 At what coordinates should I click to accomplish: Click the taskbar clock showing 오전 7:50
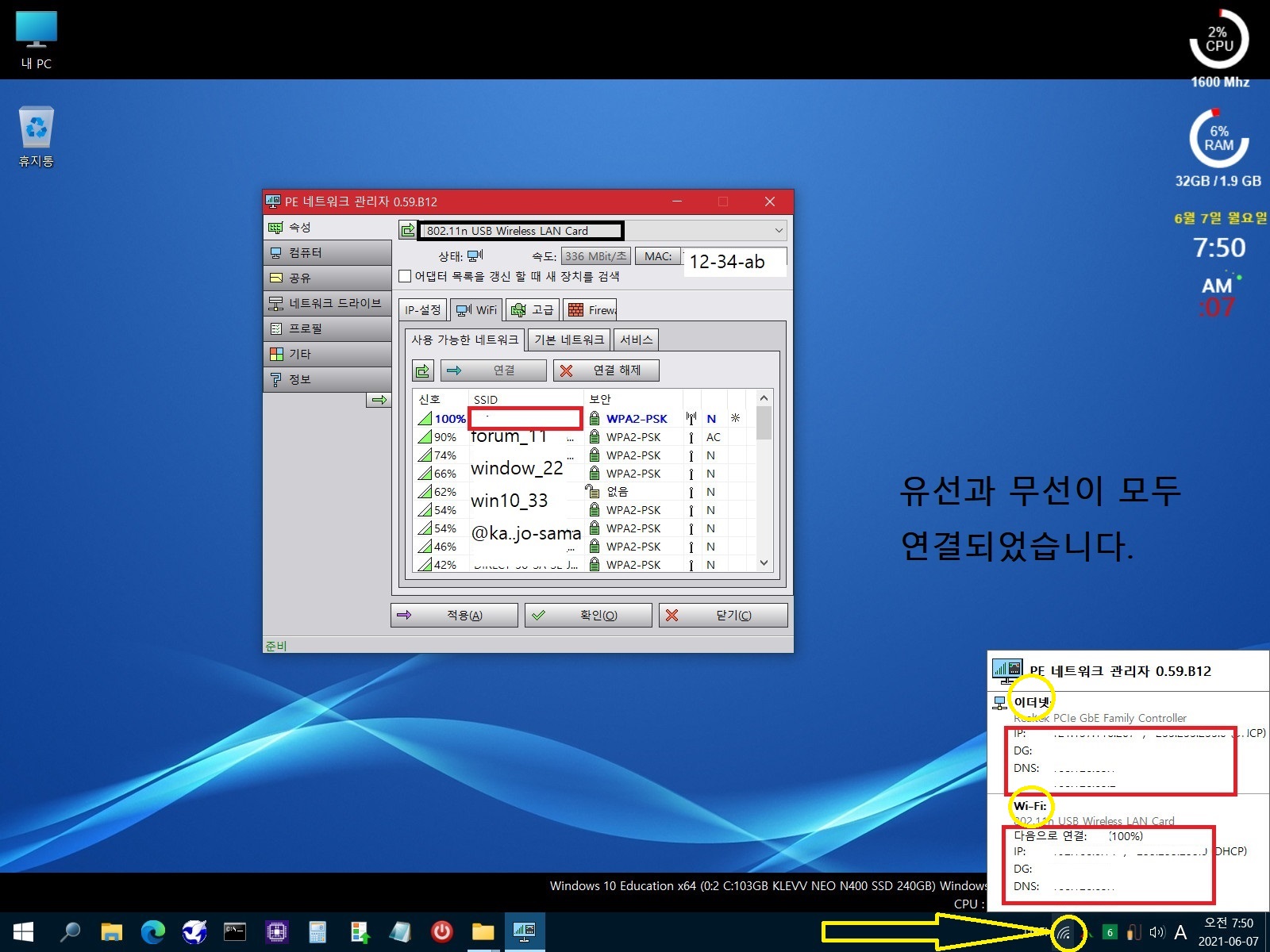click(x=1228, y=932)
